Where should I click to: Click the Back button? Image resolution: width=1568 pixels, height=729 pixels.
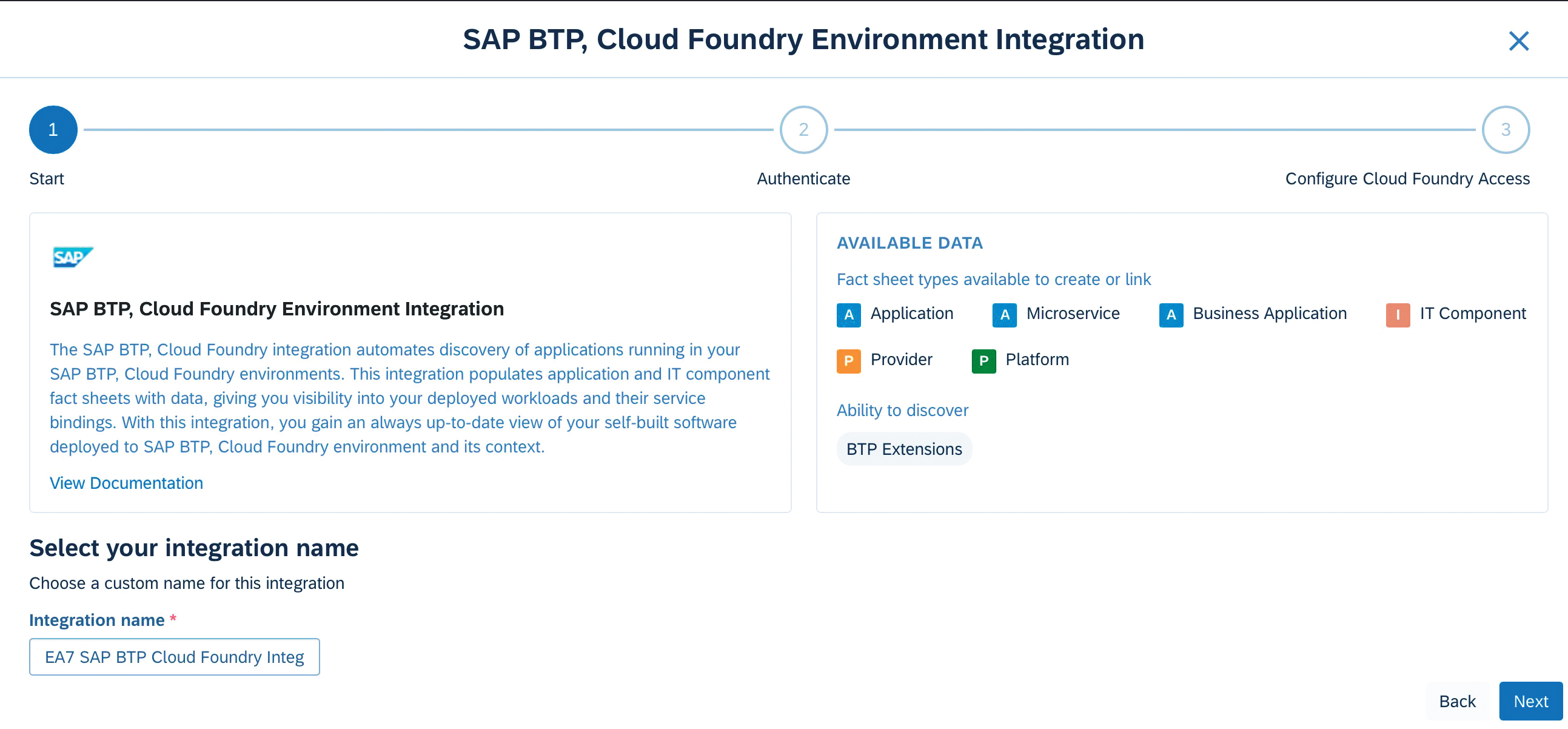(1456, 701)
